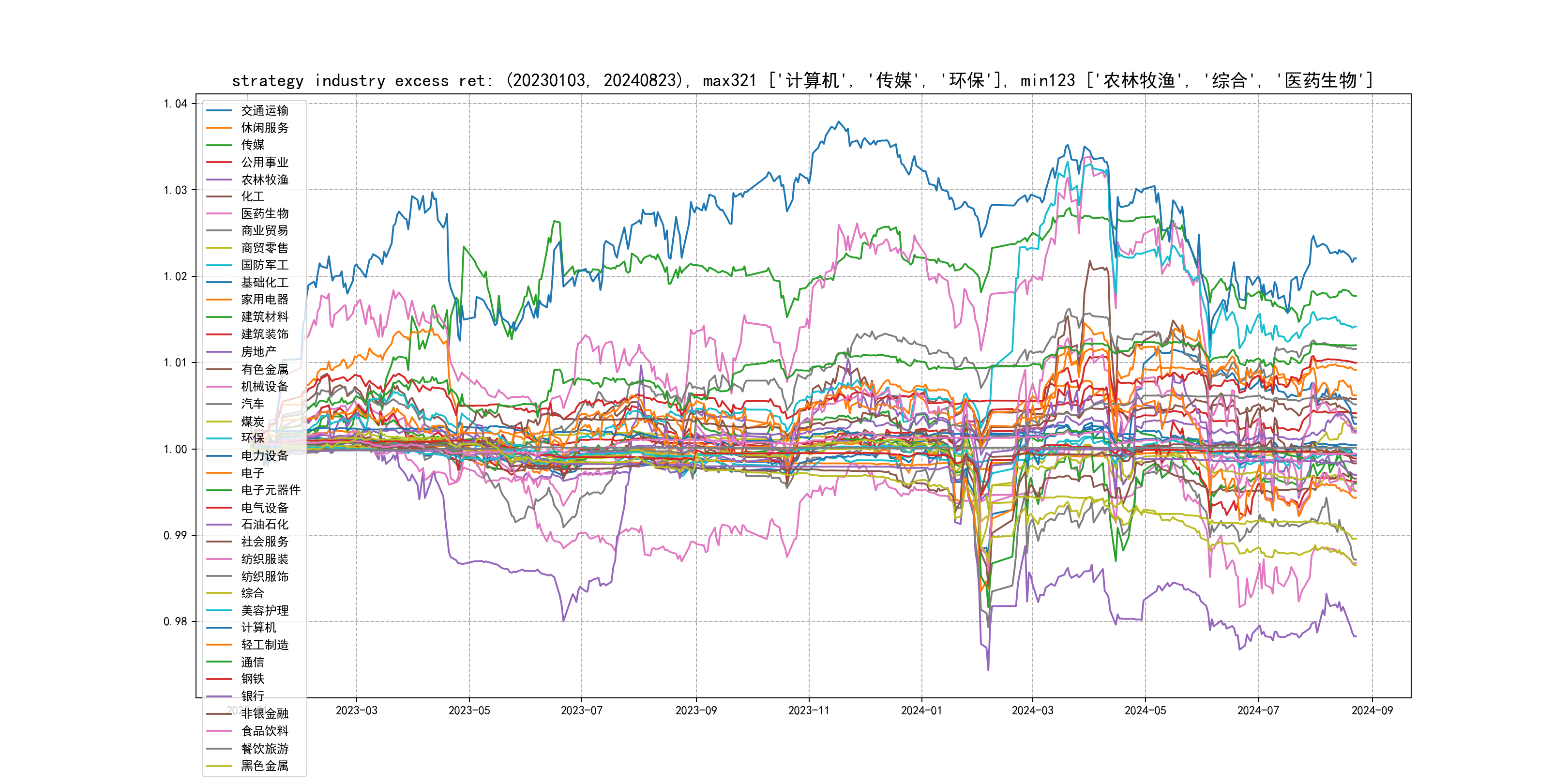
Task: Click the 电子元器件 legend label
Action: (270, 490)
